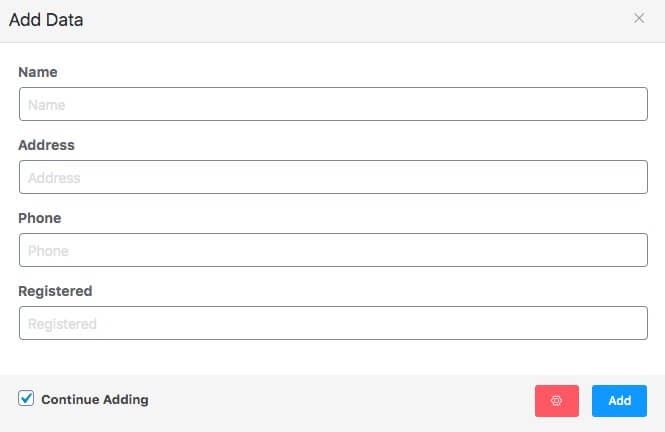Click the bold Phone field label
Image resolution: width=665 pixels, height=432 pixels.
point(39,218)
